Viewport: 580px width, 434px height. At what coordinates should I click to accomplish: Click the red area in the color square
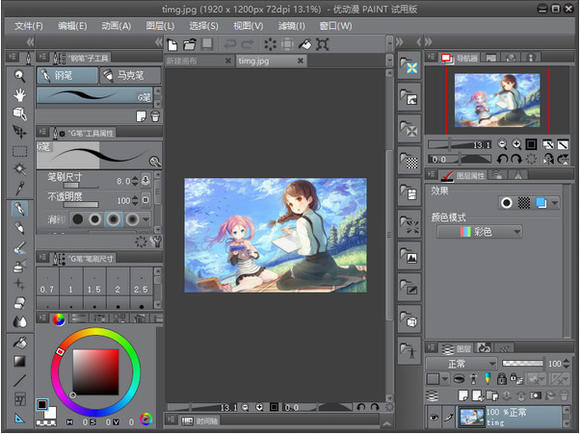point(111,357)
